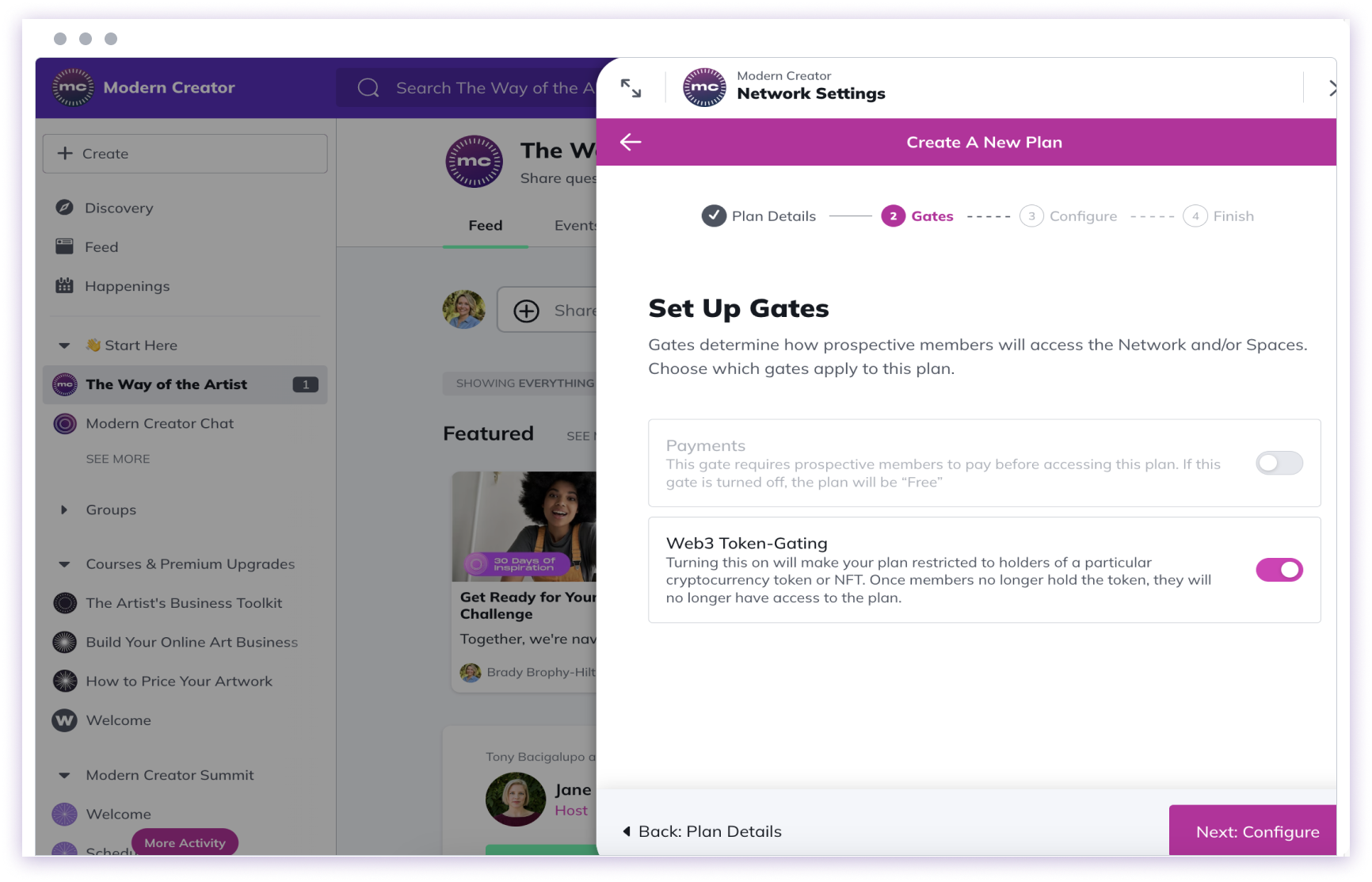The image size is (1372, 882).
Task: Click the Feed icon in sidebar
Action: point(65,246)
